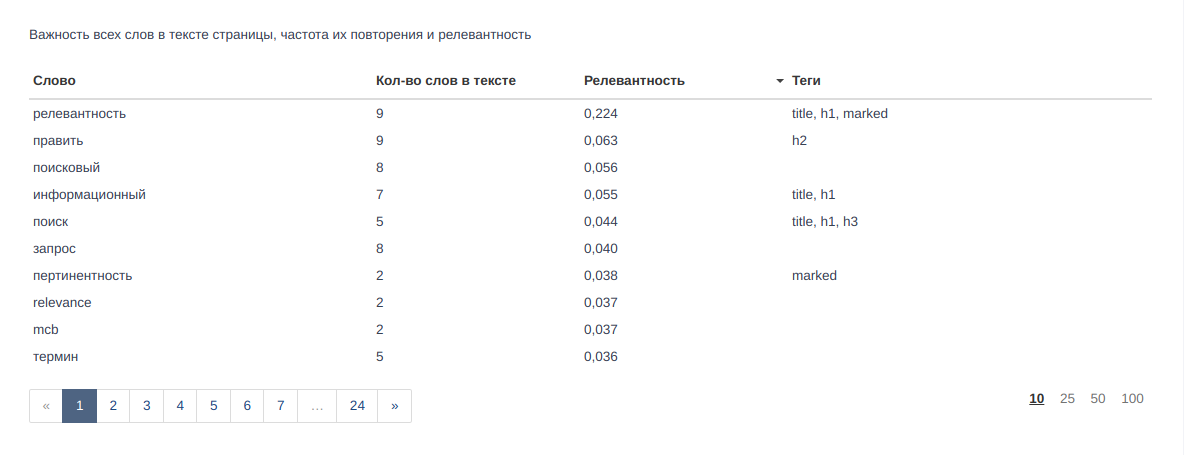Screen dimensions: 1184x455
Task: Go to next page arrow »
Action: (394, 406)
